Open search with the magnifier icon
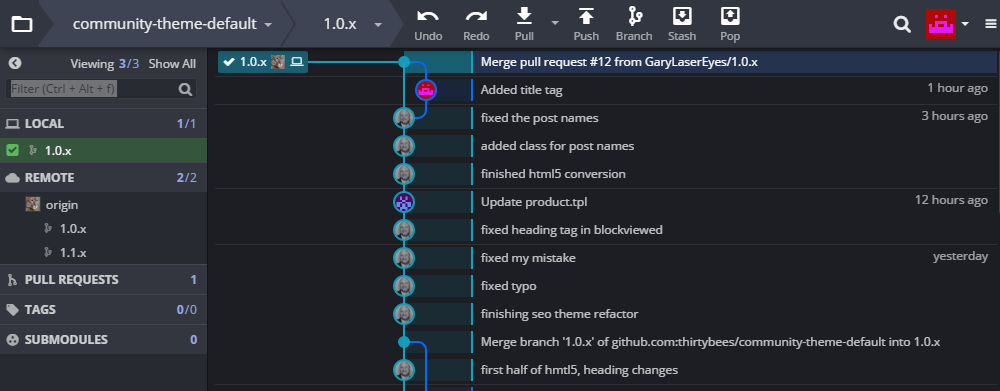Screen dimensions: 1000x391 [x=902, y=24]
